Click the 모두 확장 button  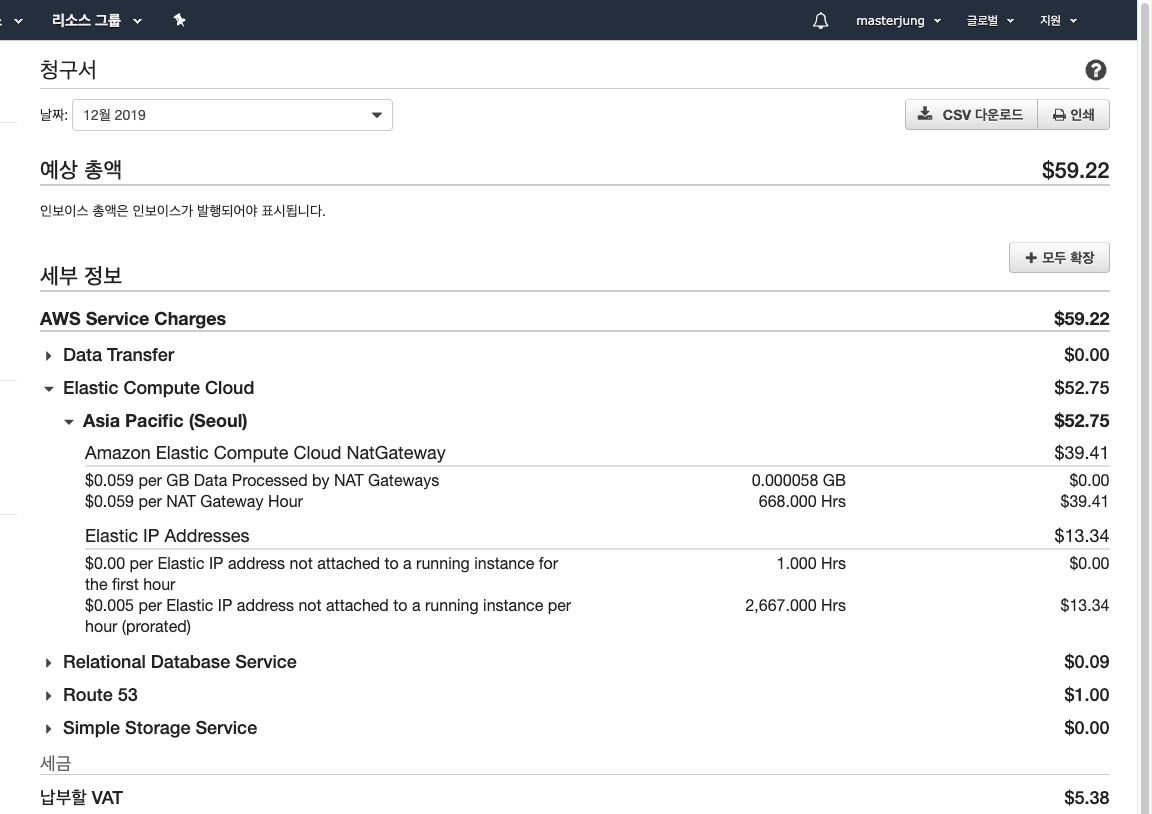tap(1059, 258)
